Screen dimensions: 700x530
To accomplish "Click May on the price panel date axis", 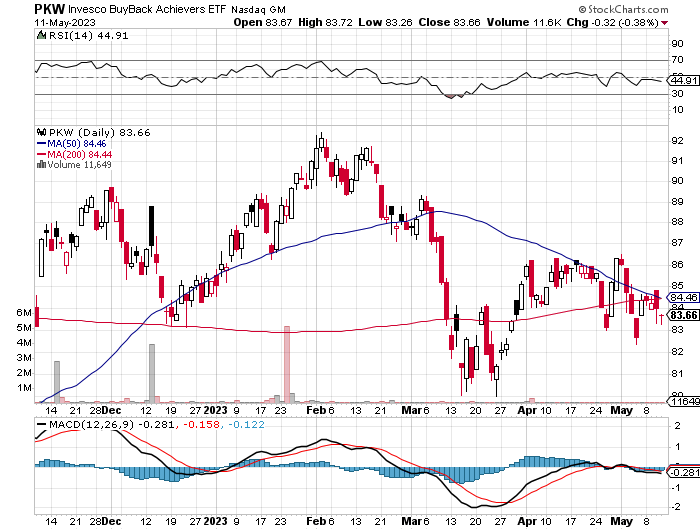I will pos(622,410).
